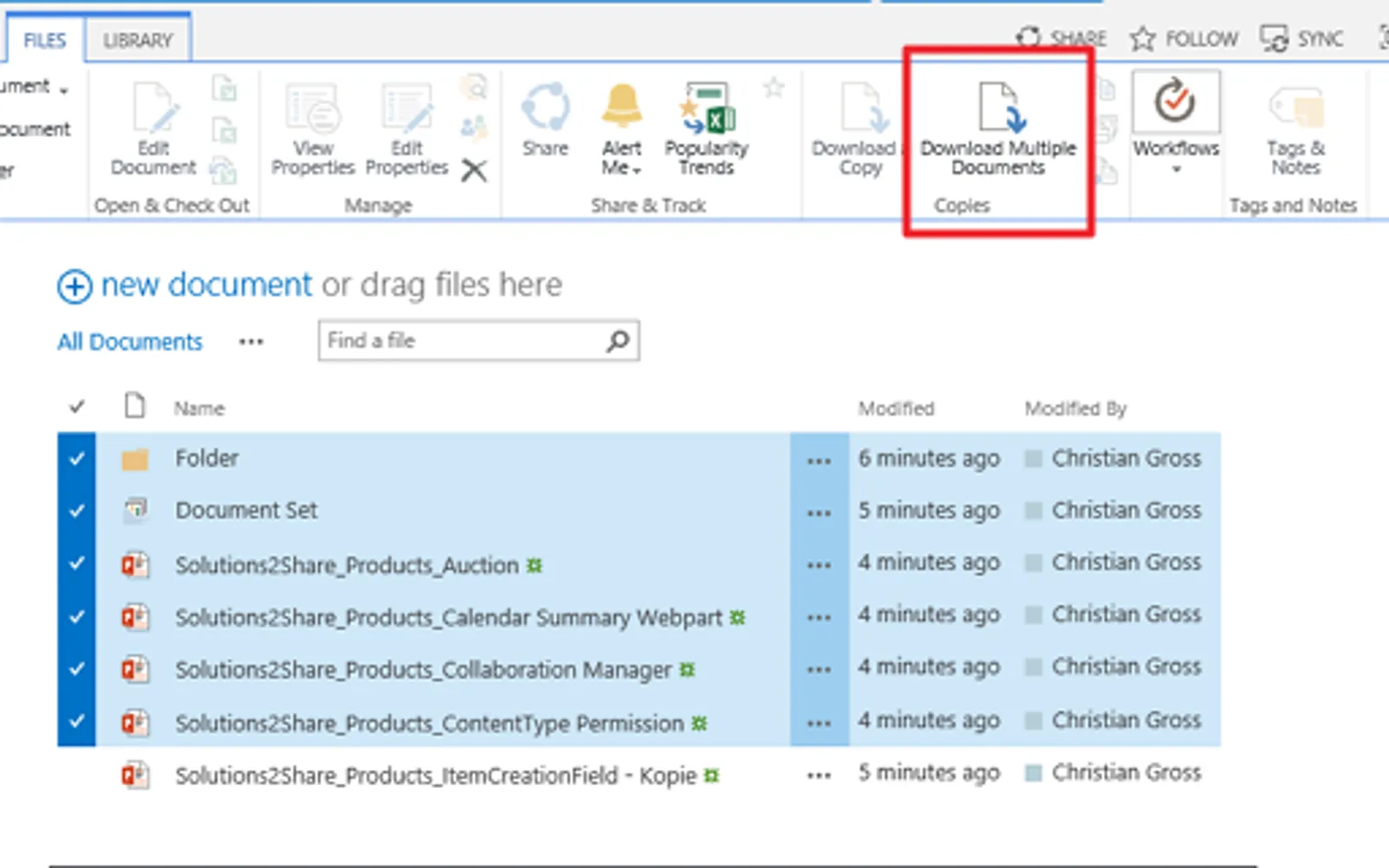
Task: Click the new document link
Action: coord(207,285)
